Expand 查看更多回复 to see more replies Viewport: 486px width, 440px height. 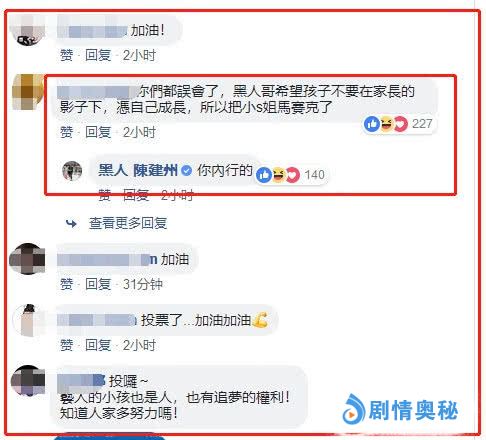(128, 223)
